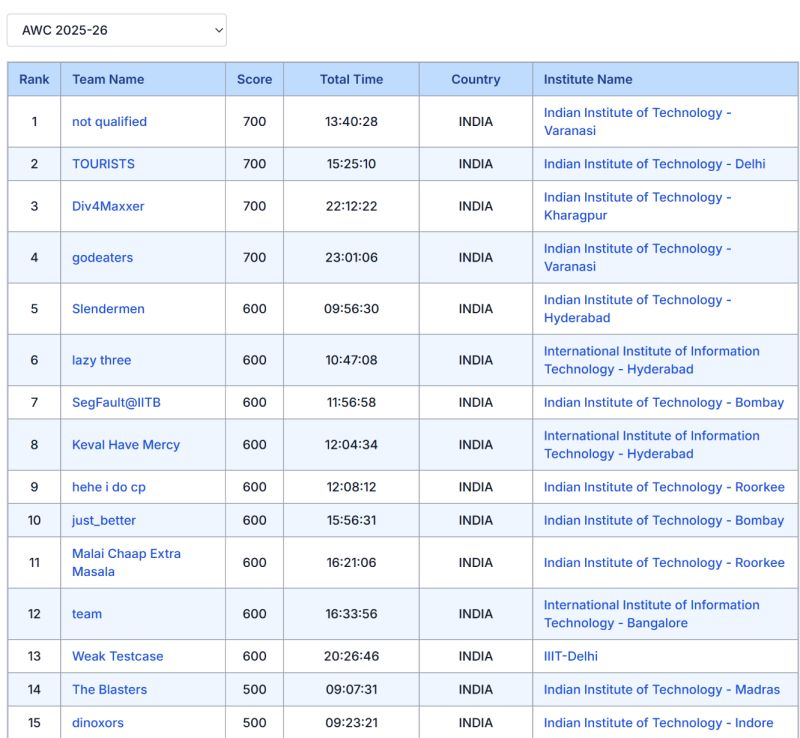Select the total time 09:56:30
The height and width of the screenshot is (738, 800).
tap(352, 309)
